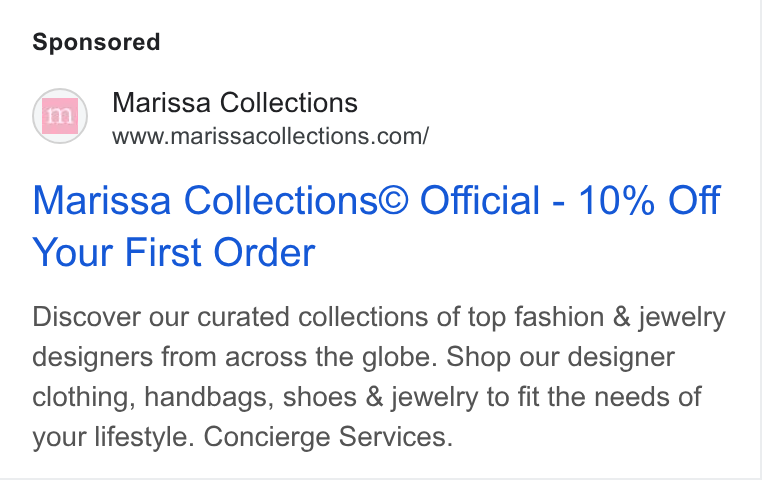Click "top fashion & jewelry" description text

pyautogui.click(x=597, y=317)
